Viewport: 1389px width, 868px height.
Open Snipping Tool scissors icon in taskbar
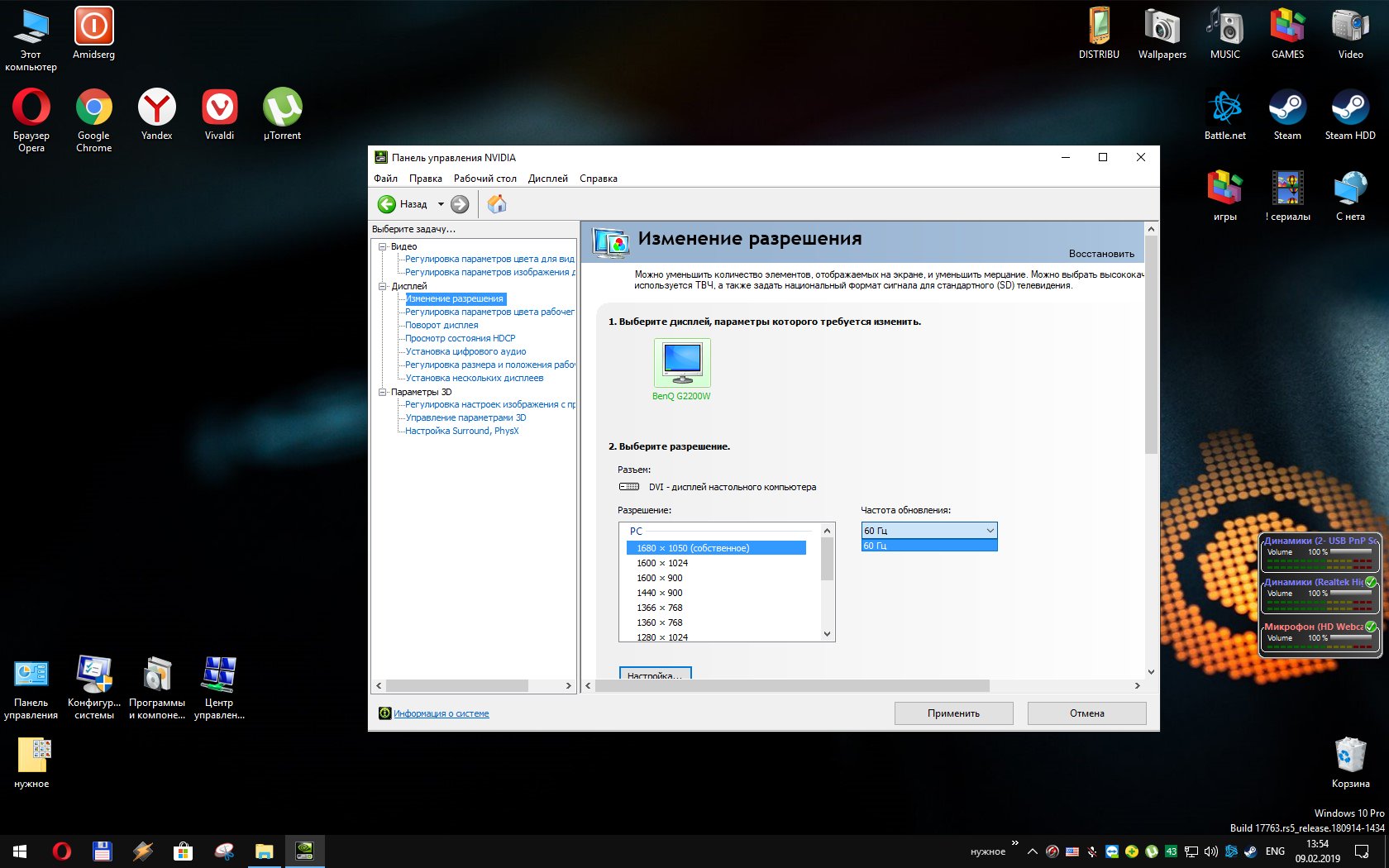pyautogui.click(x=223, y=851)
